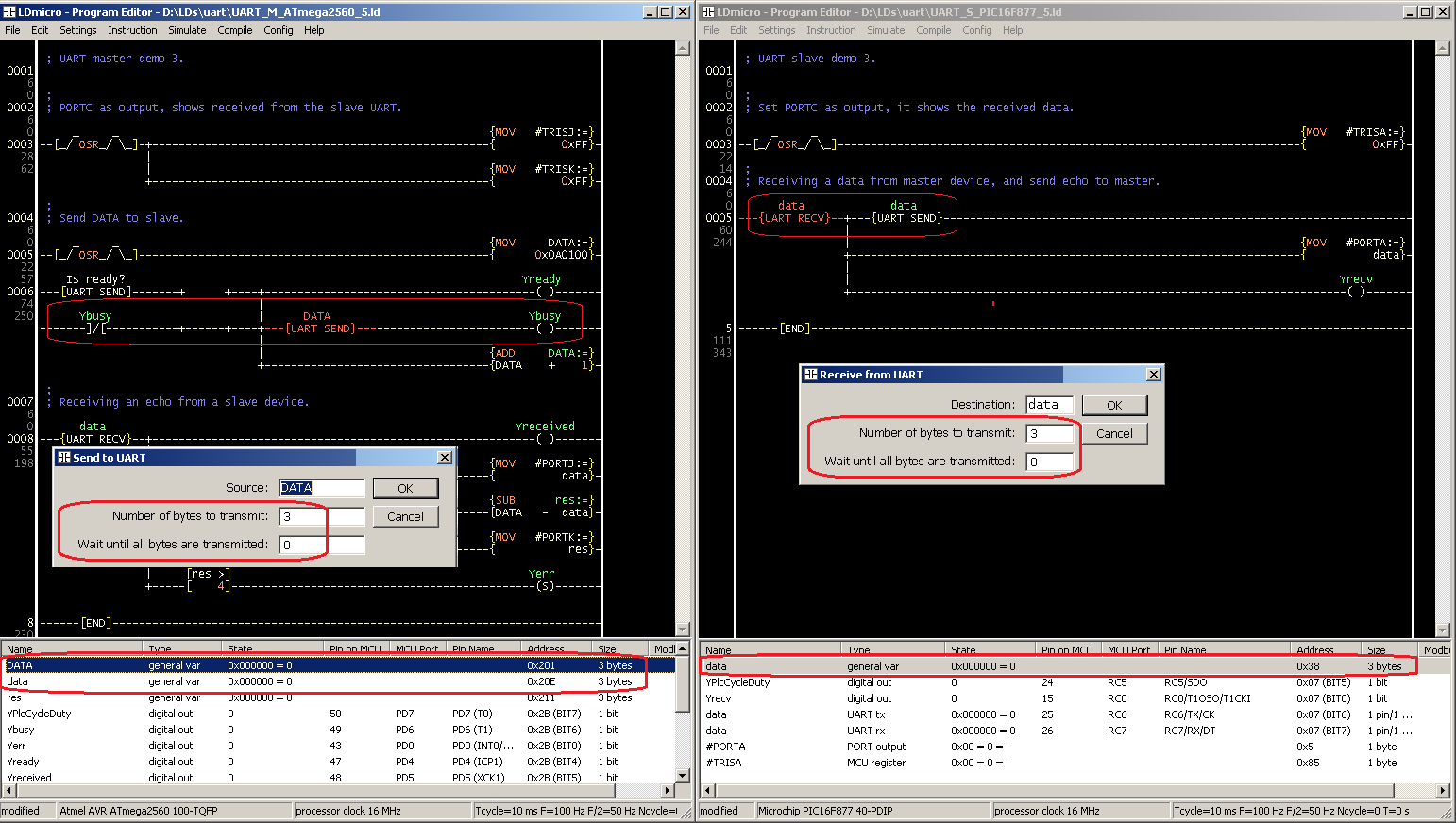Click the LDmicro icon in the PIC16F877 title bar
The image size is (1456, 823).
pyautogui.click(x=708, y=11)
